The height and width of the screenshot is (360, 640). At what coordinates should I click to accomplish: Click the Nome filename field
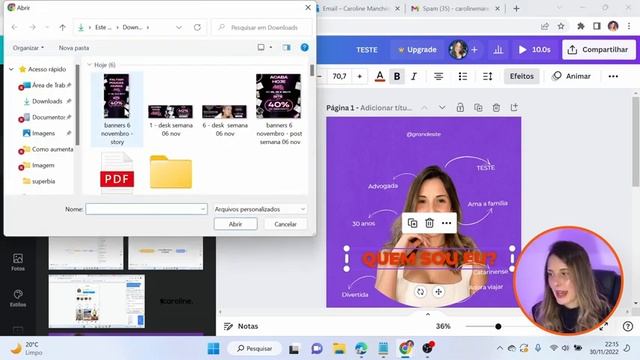(x=146, y=209)
